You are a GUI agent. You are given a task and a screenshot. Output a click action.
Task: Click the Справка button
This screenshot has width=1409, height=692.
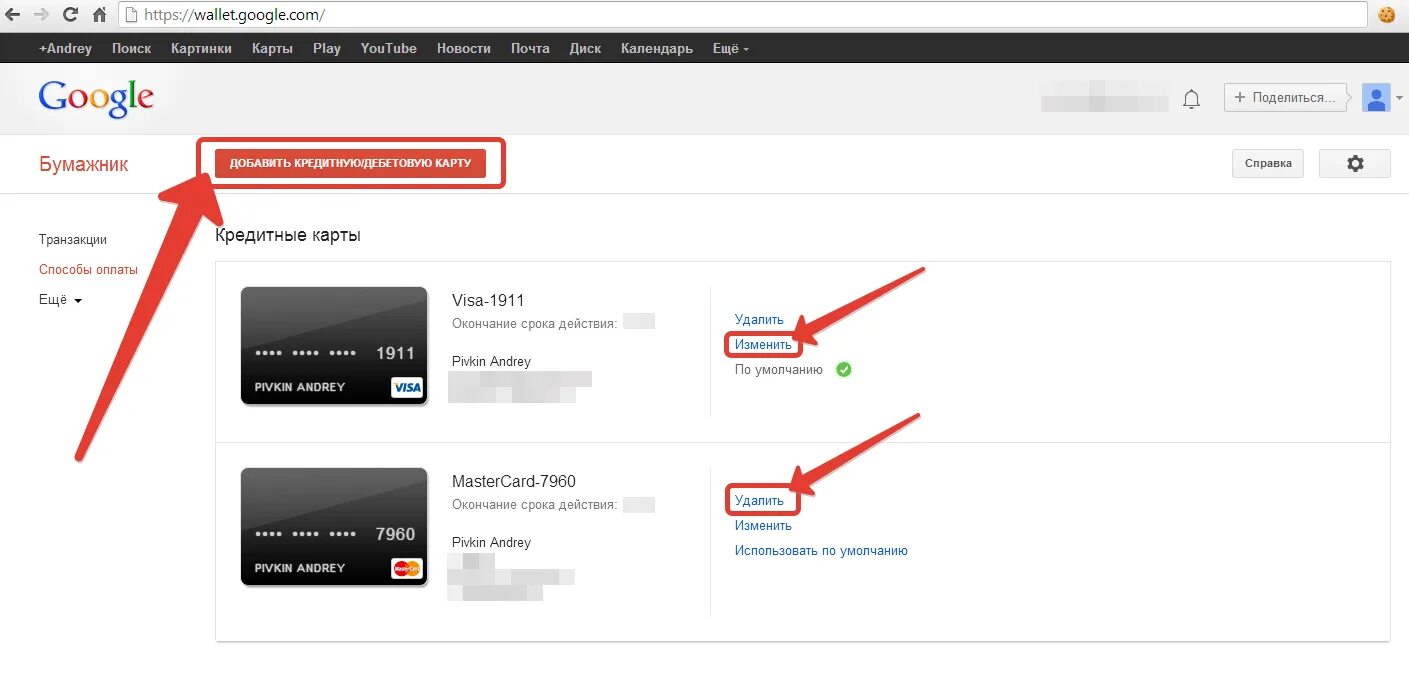[x=1268, y=164]
